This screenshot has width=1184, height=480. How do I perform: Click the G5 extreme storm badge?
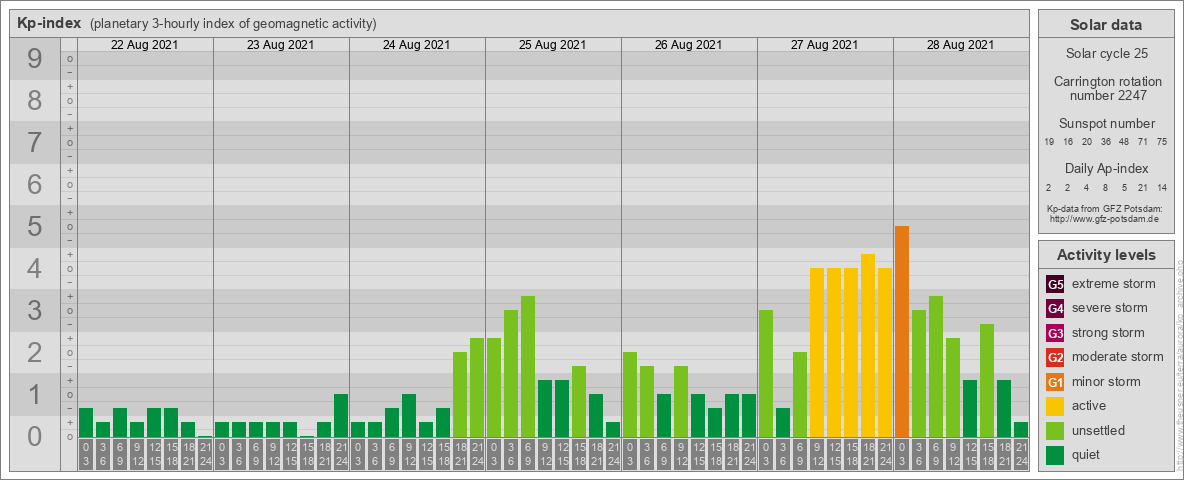coord(1055,284)
